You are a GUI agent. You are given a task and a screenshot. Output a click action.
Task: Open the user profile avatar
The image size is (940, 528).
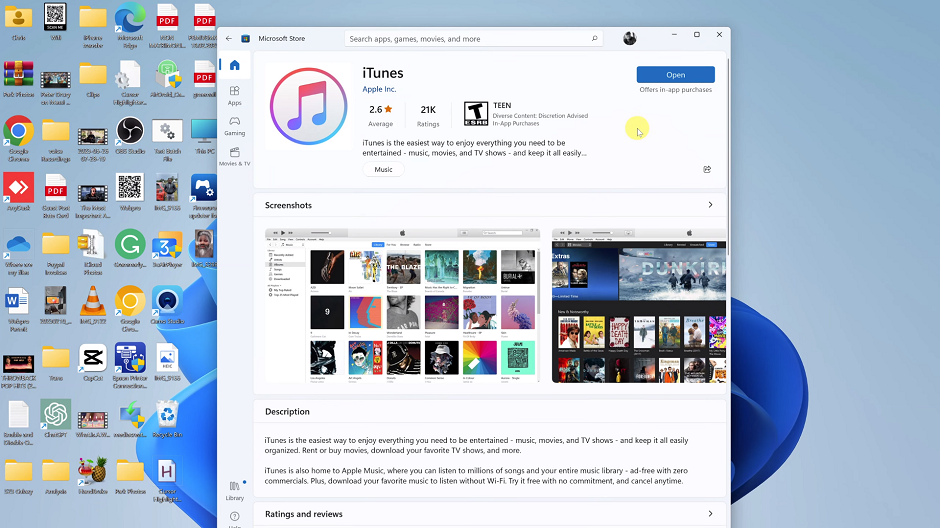[629, 39]
